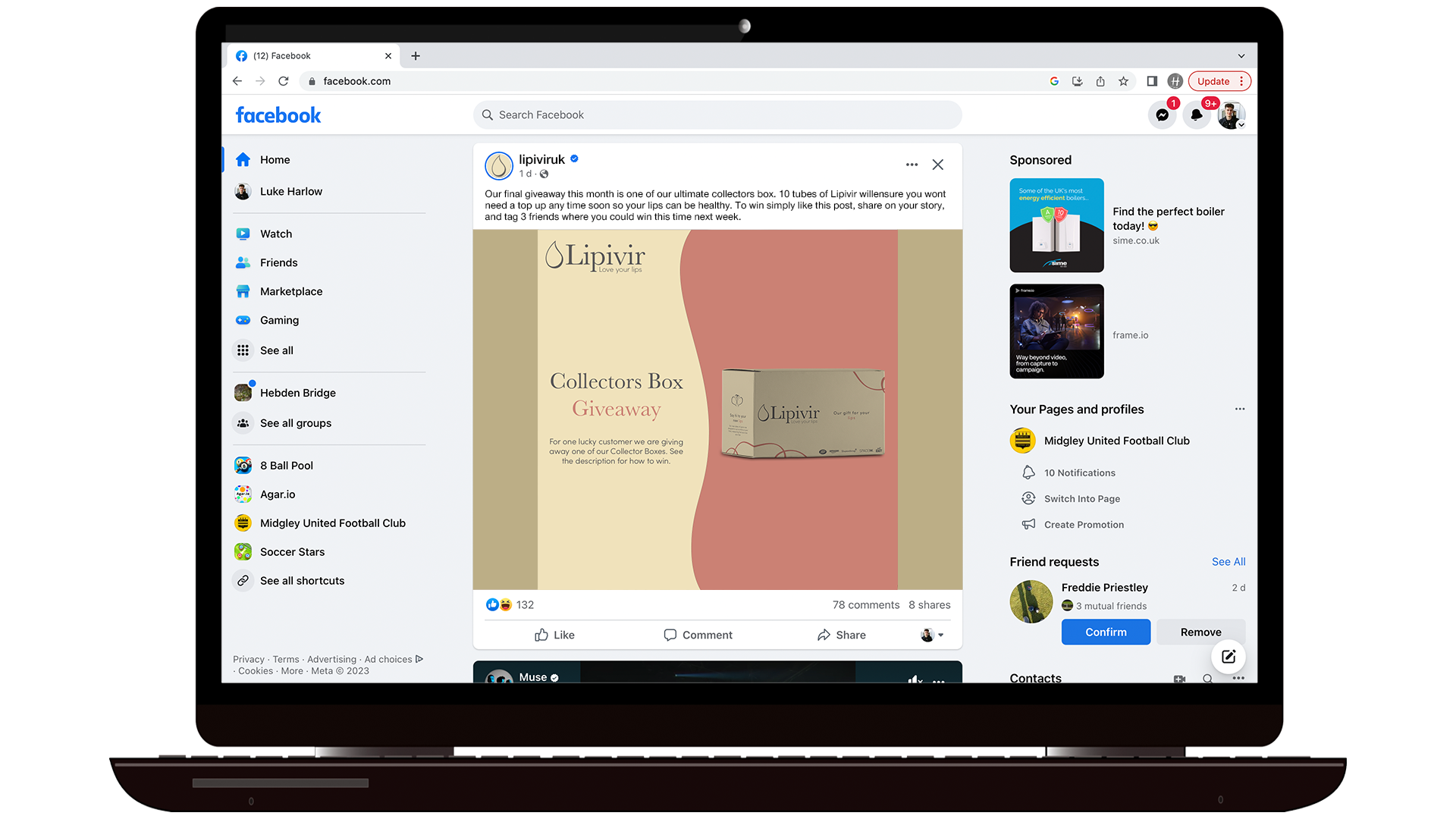Open the boiler sponsored ad thumbnail
Screen dimensions: 1456x819
[x=1056, y=225]
